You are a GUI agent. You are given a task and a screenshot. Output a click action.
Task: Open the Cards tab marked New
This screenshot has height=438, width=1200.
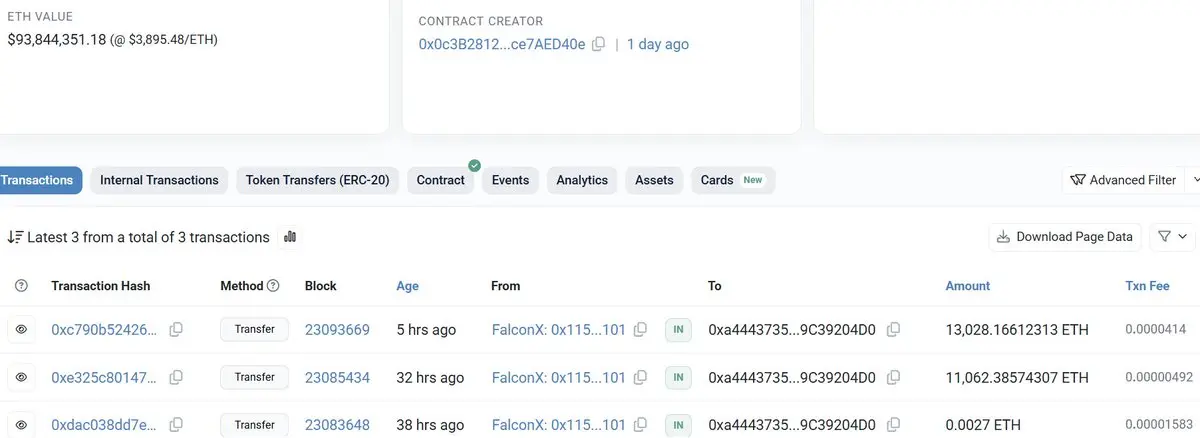732,180
